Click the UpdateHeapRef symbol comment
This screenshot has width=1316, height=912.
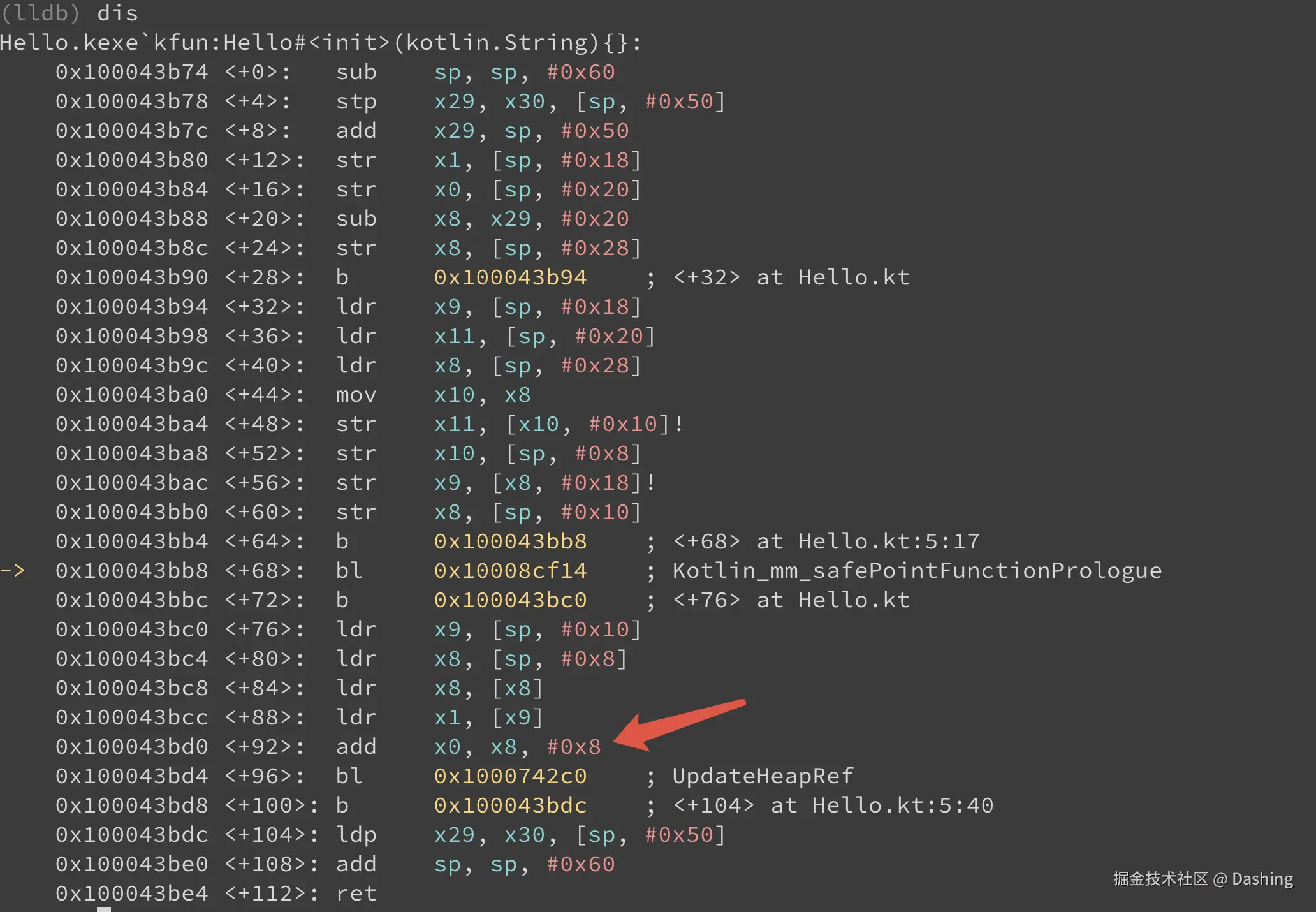click(763, 776)
